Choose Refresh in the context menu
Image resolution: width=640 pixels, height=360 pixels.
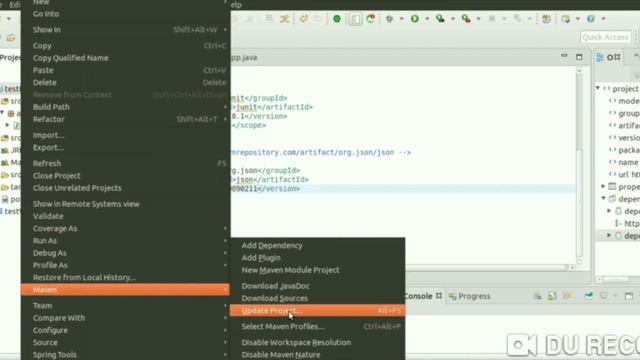coord(125,163)
